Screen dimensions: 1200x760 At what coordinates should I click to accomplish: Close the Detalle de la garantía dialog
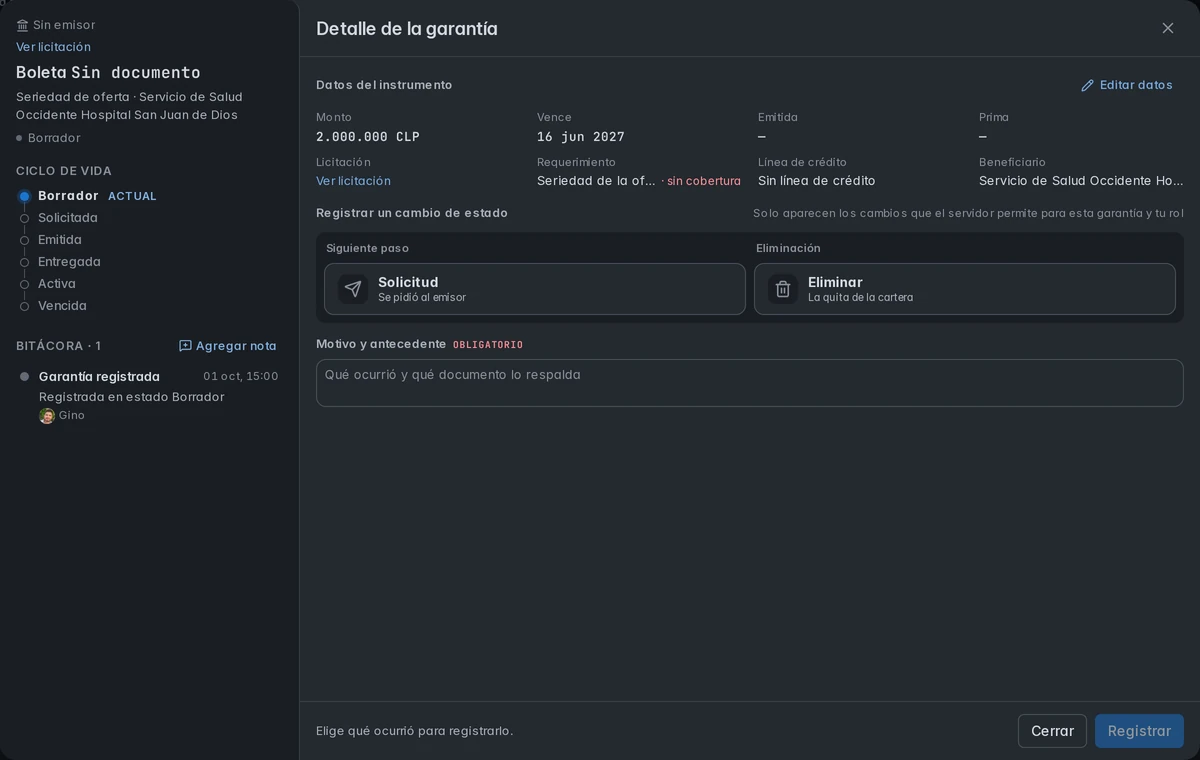1168,28
